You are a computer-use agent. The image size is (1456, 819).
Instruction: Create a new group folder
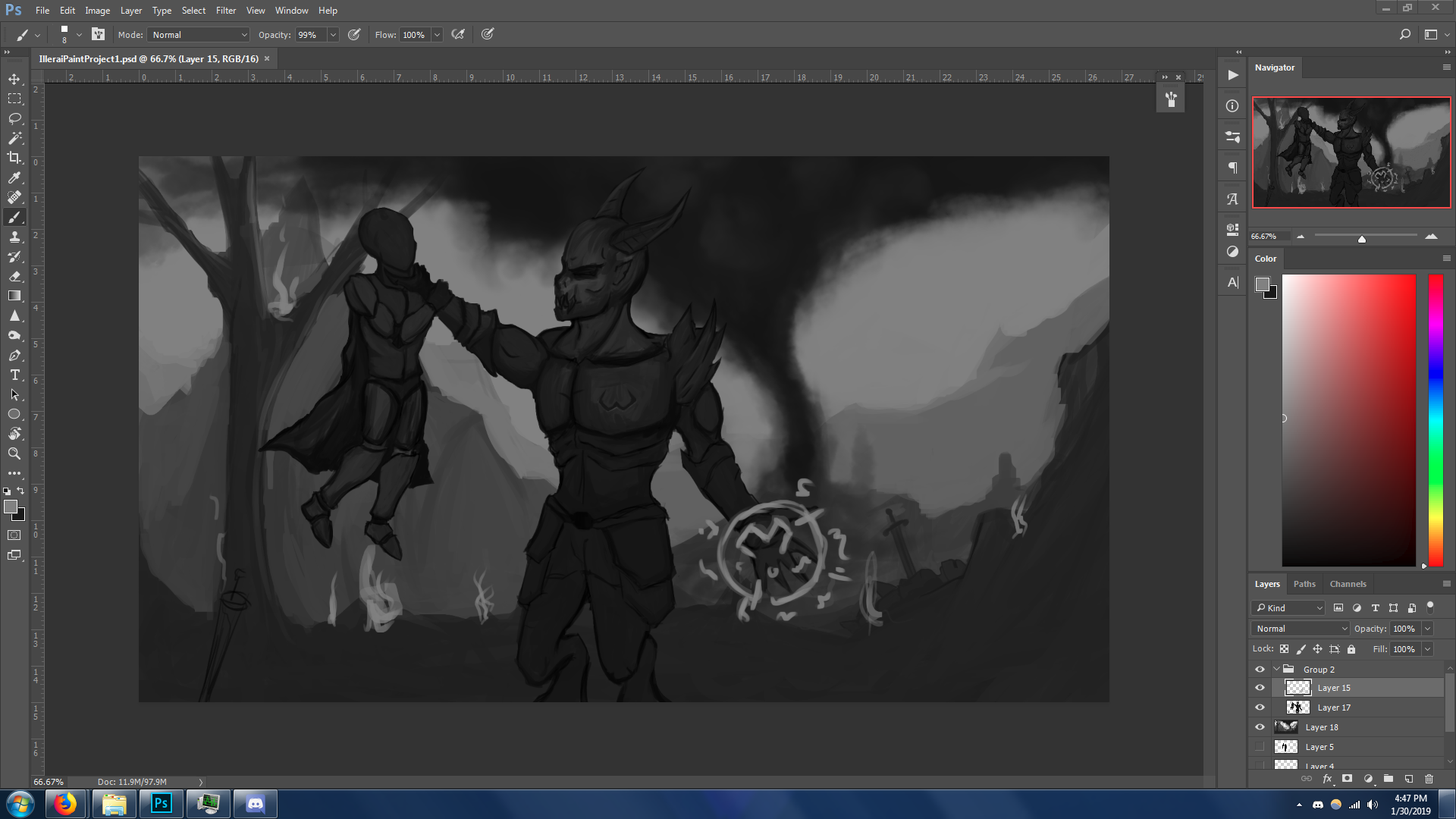point(1389,779)
